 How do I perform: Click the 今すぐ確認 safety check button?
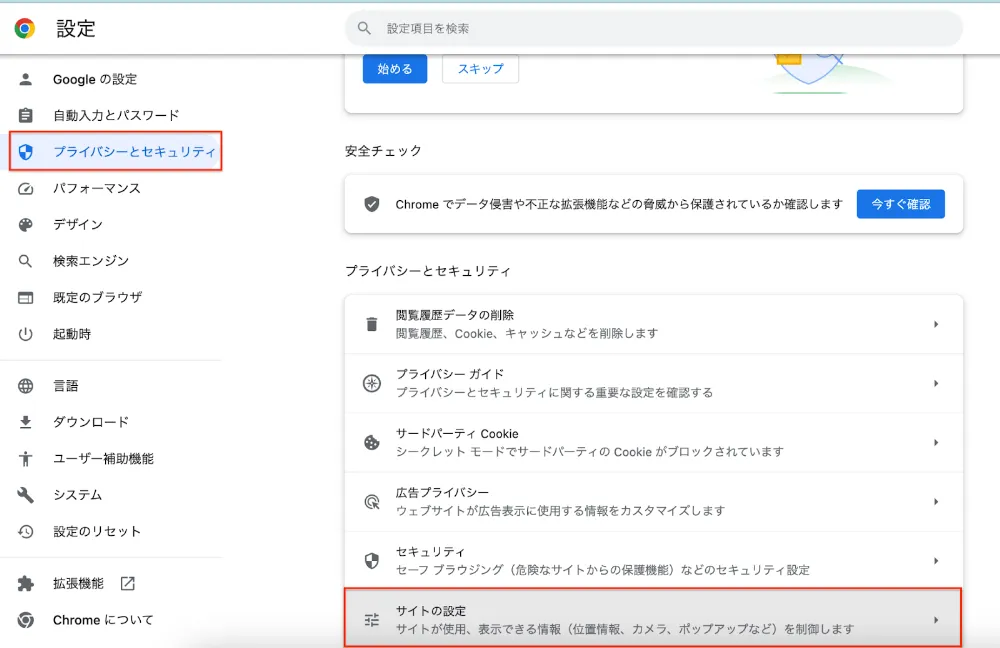901,204
